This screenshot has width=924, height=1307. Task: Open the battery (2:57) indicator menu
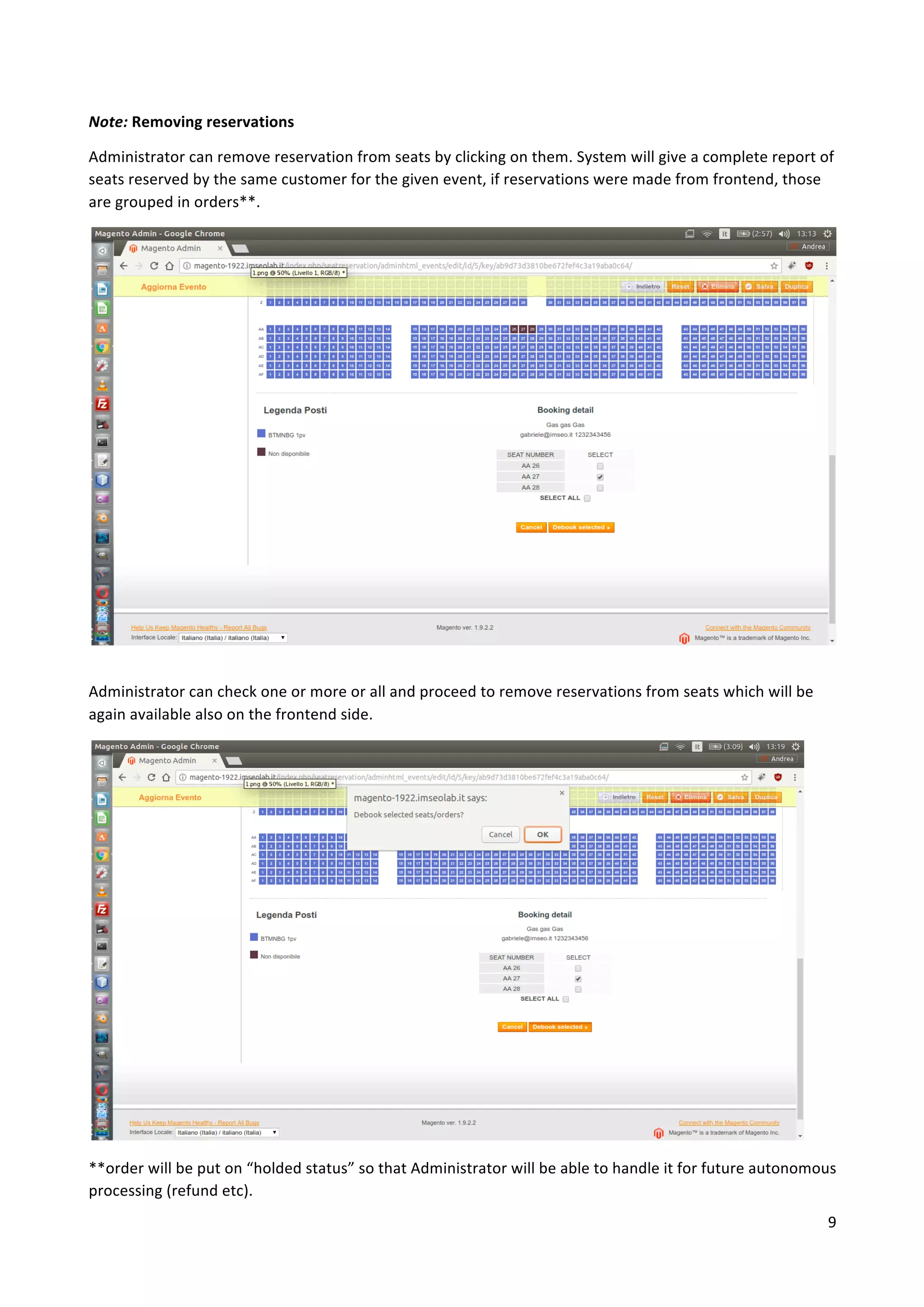(x=754, y=234)
